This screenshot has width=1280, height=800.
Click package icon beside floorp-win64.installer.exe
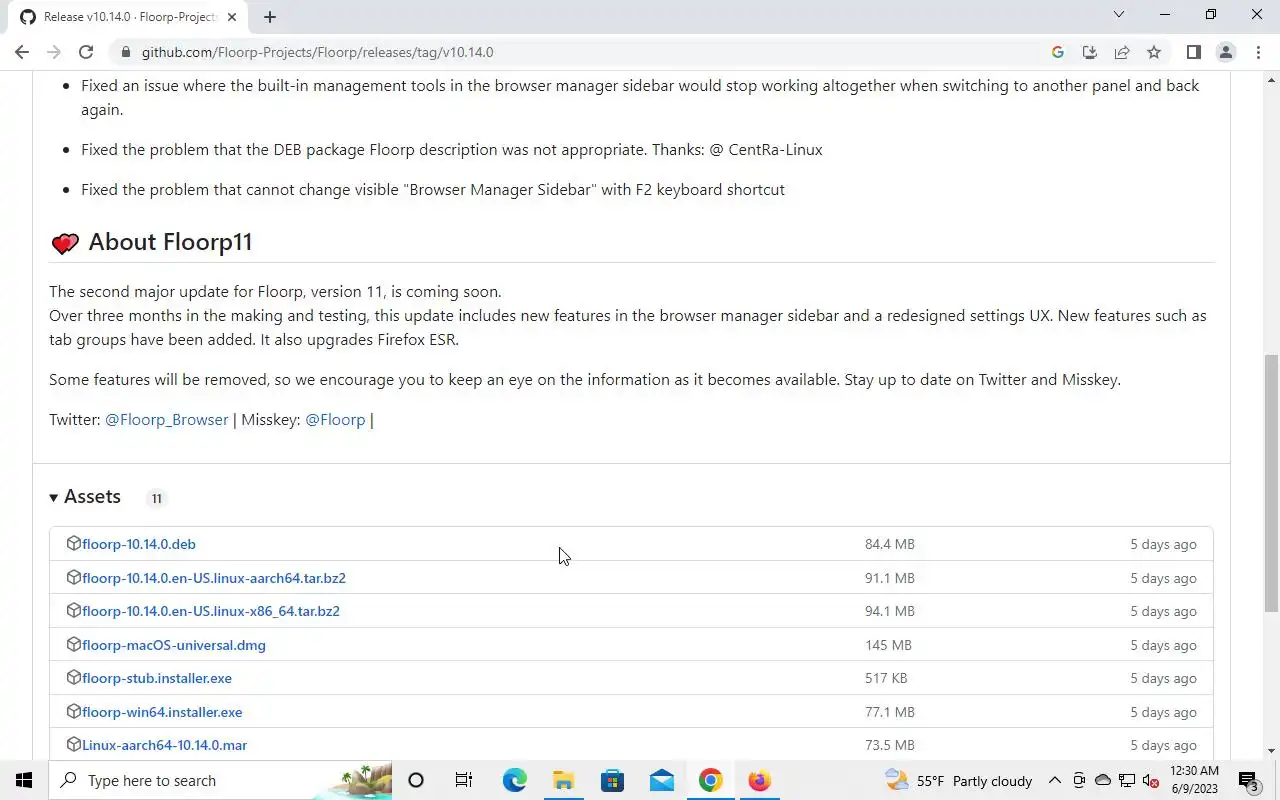[73, 711]
